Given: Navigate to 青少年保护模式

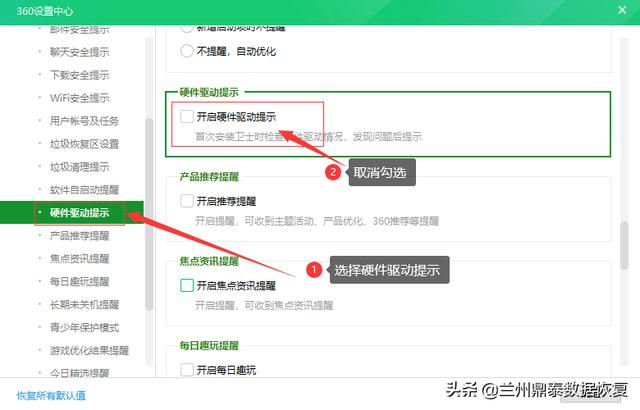Looking at the screenshot, I should [84, 327].
